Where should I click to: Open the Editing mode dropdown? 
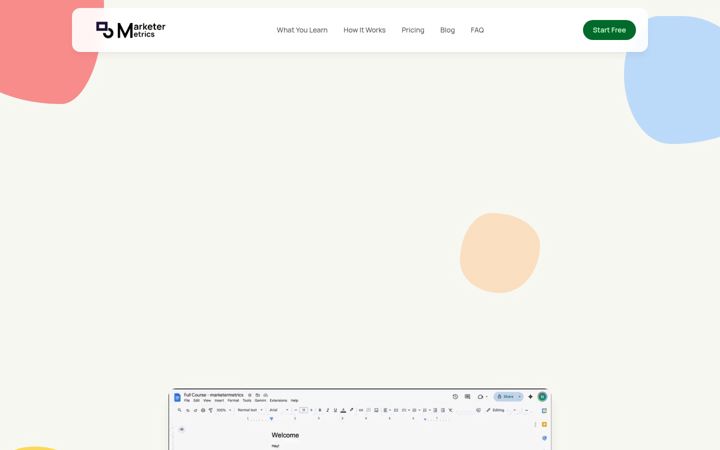coord(501,410)
